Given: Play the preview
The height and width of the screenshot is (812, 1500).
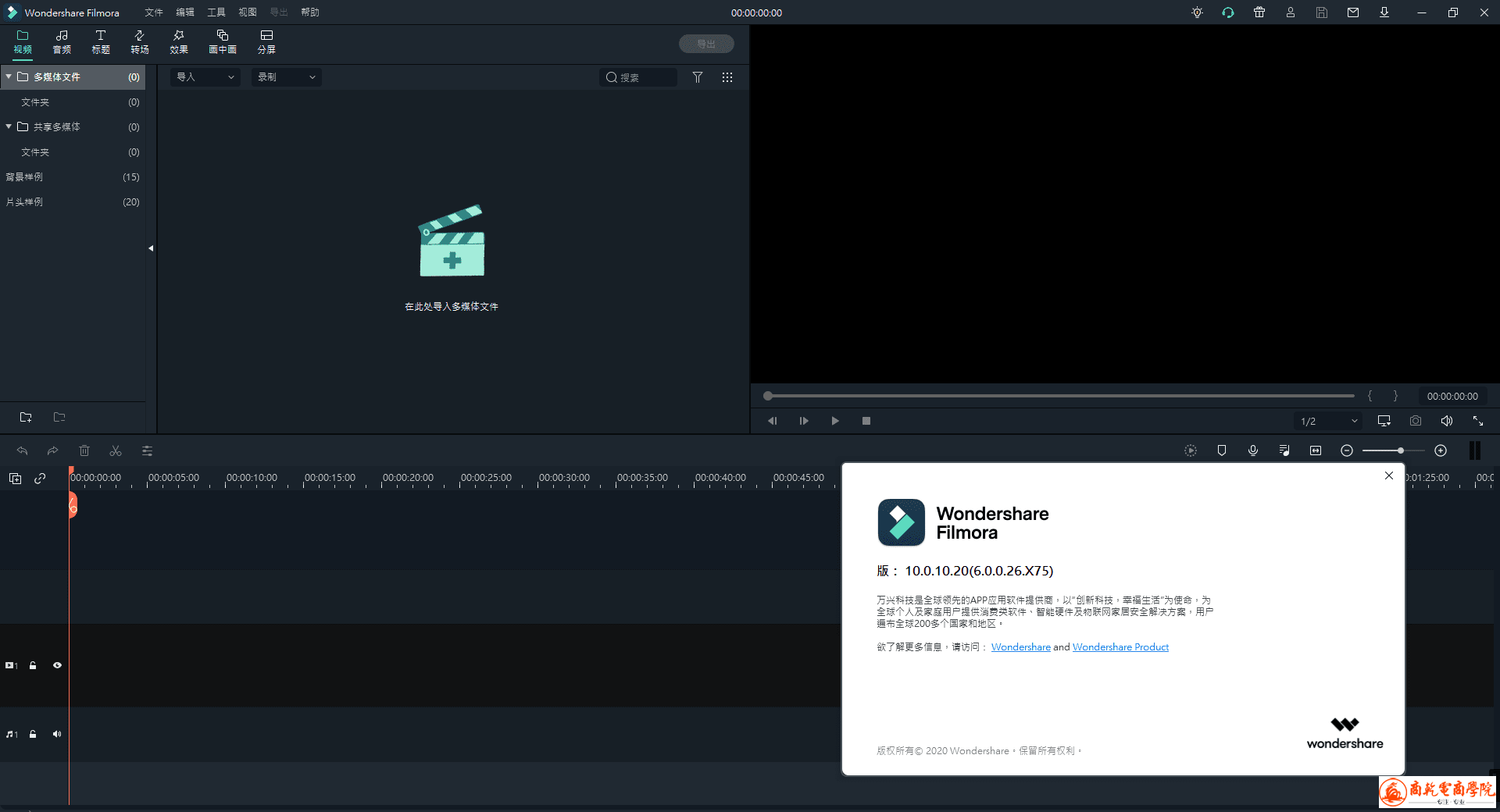Looking at the screenshot, I should click(835, 421).
